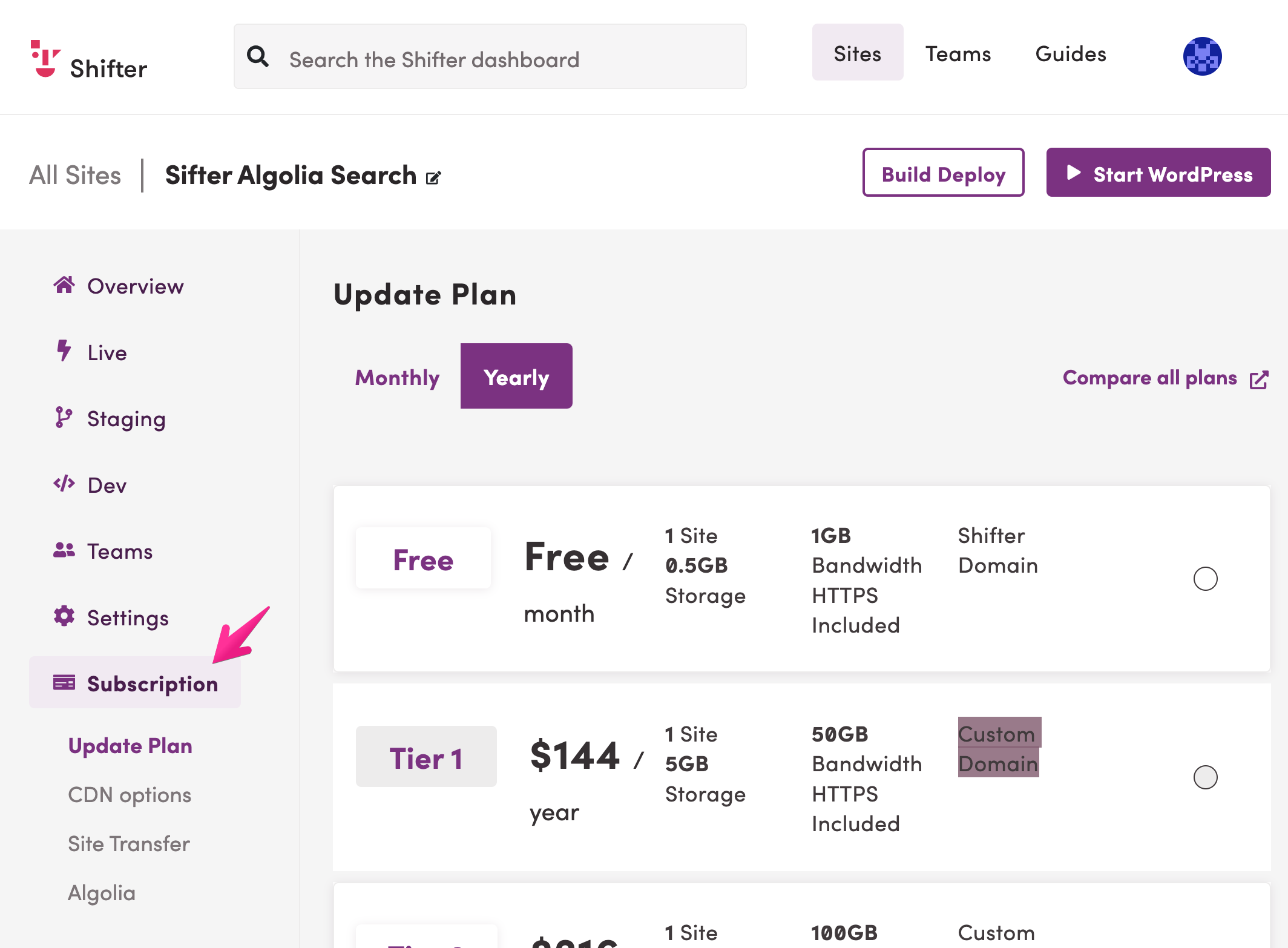Image resolution: width=1288 pixels, height=948 pixels.
Task: Open the Guides nav item
Action: coord(1071,54)
